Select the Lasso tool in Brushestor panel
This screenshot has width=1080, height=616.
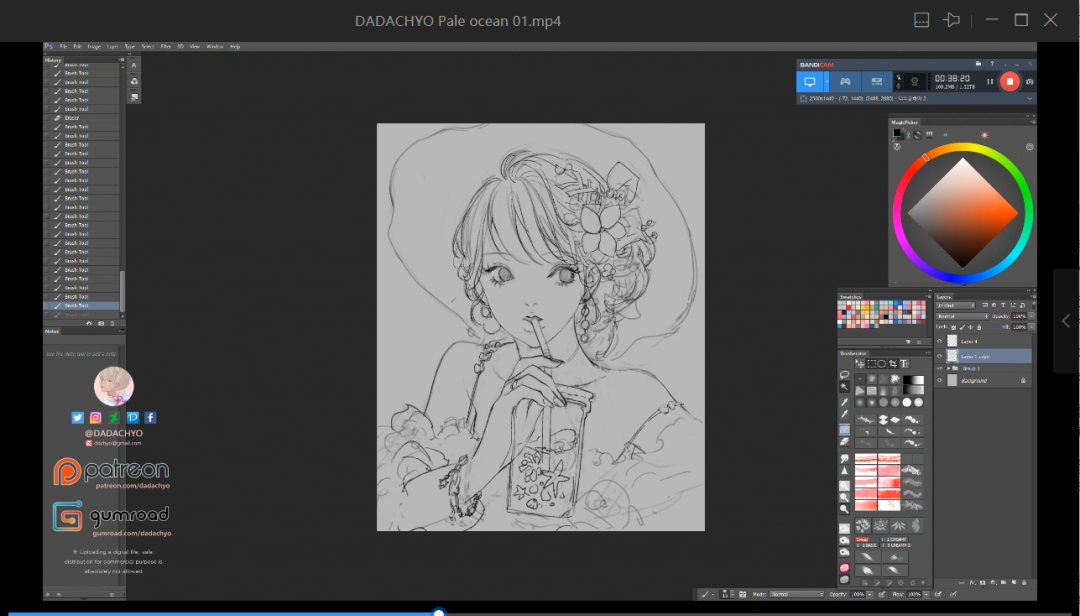(x=844, y=375)
